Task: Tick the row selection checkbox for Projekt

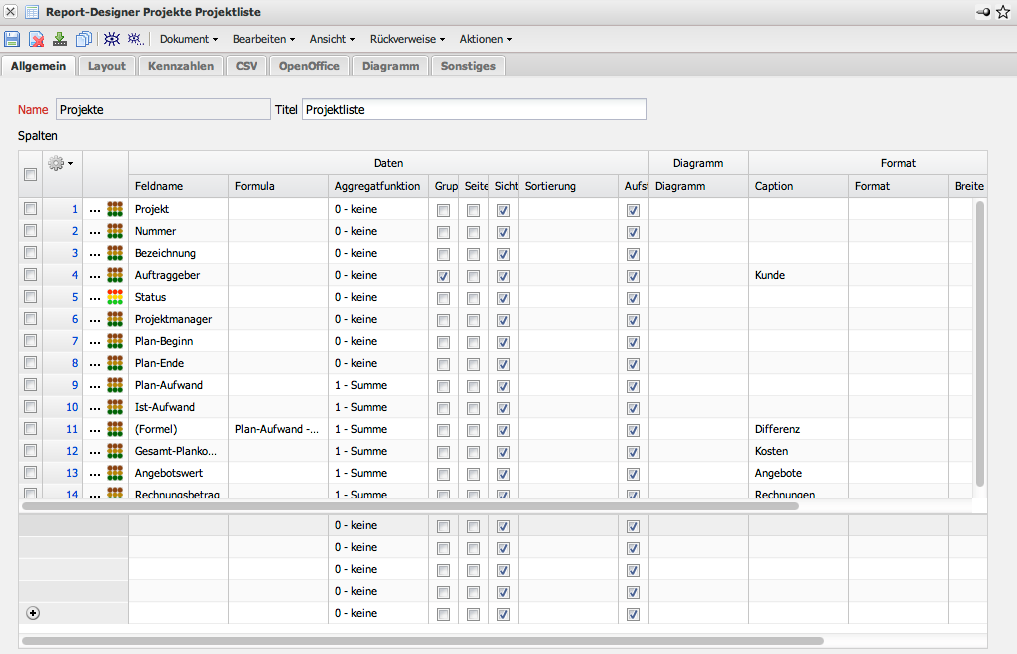Action: point(30,209)
